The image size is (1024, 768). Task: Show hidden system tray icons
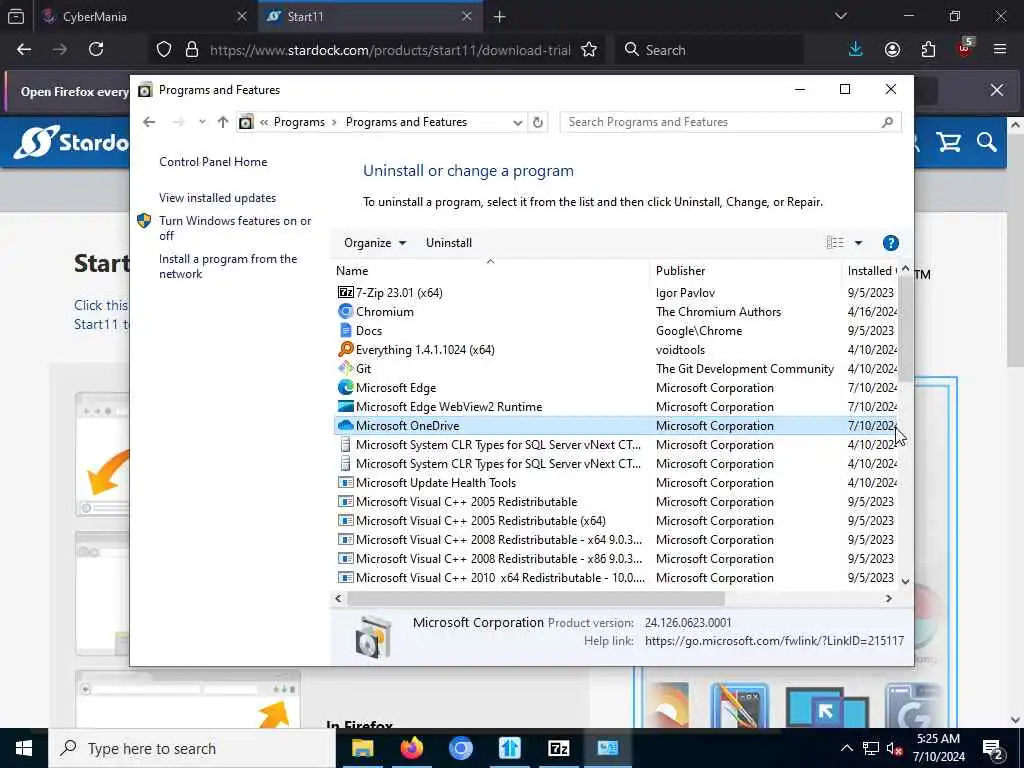846,748
